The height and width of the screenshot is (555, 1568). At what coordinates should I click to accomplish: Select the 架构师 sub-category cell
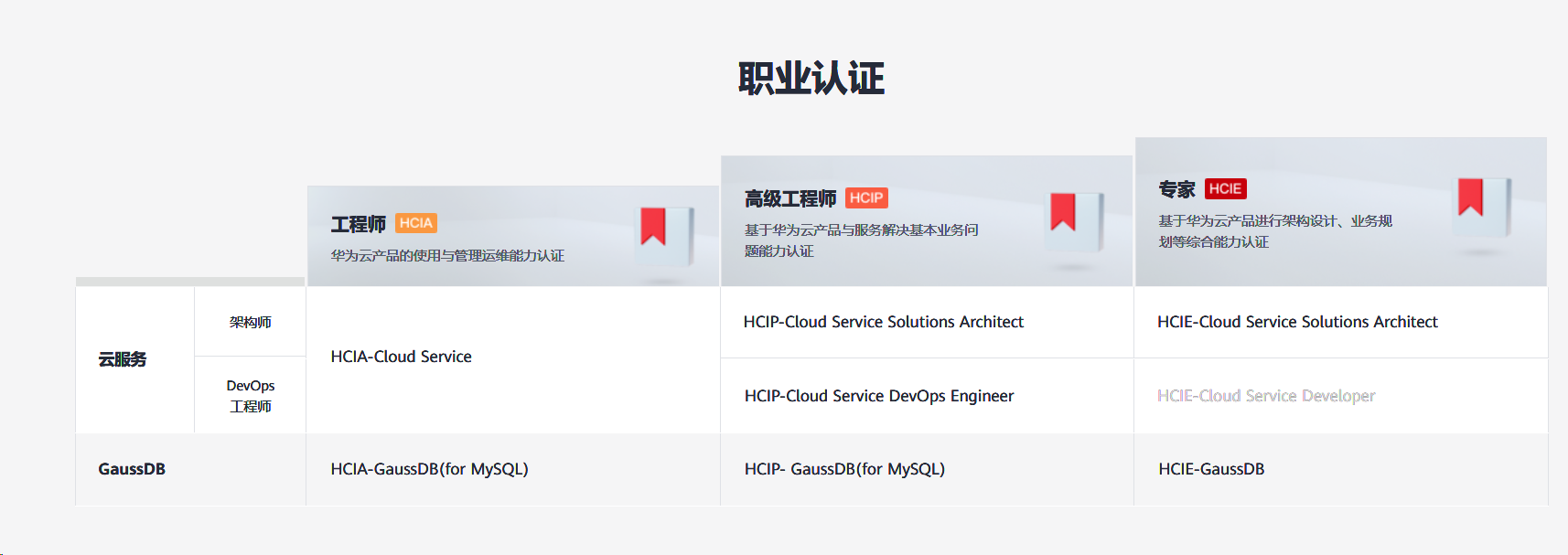tap(250, 322)
